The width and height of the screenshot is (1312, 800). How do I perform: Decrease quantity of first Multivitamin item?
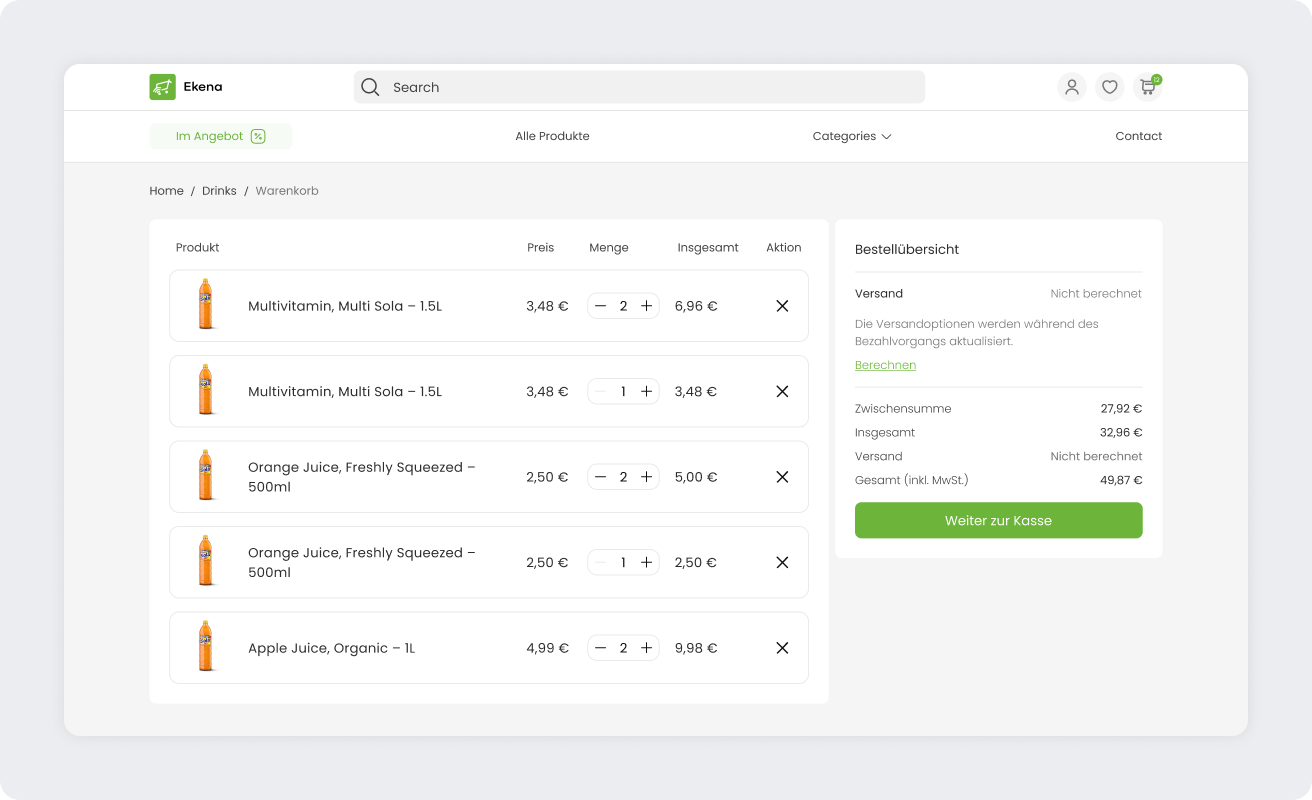[x=600, y=306]
